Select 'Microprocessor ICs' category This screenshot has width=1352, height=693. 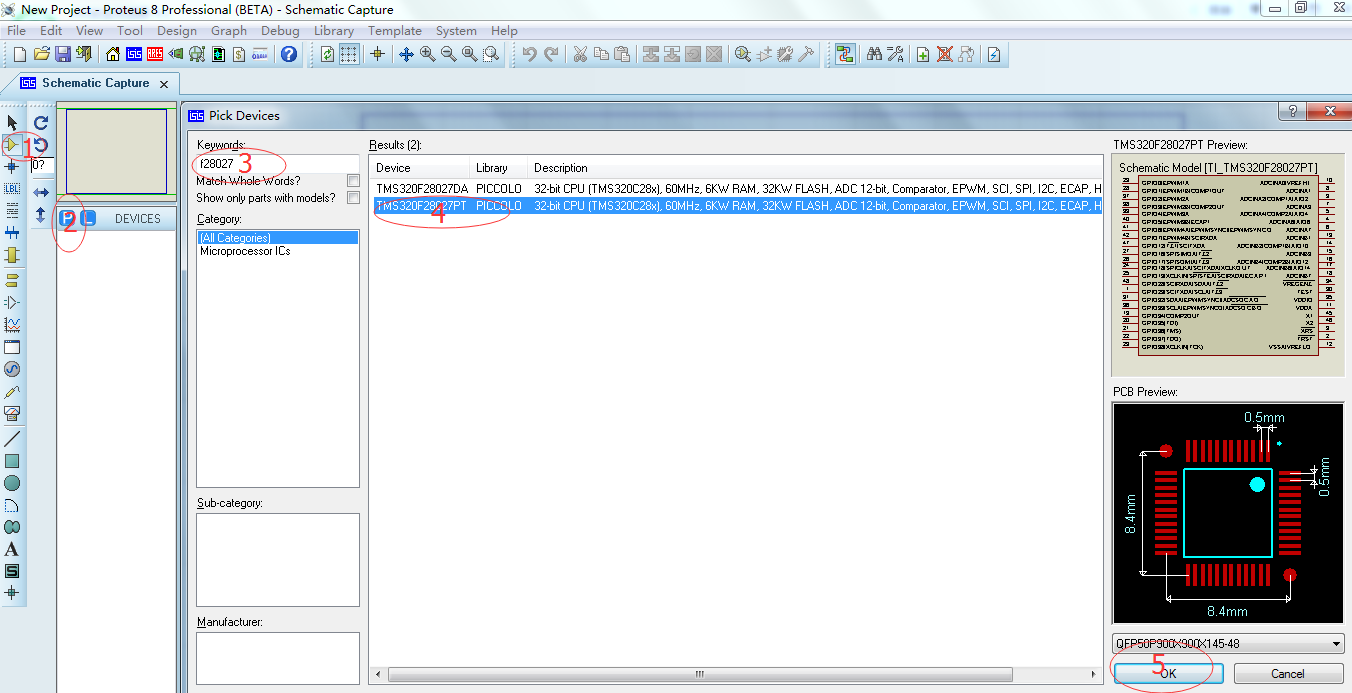(x=245, y=251)
